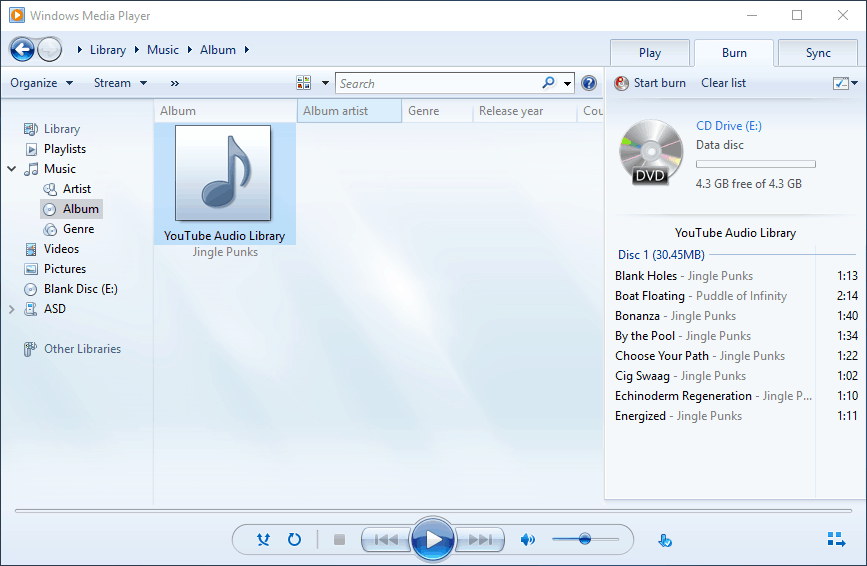Select Choose Your Path in burn list
The width and height of the screenshot is (867, 566).
[x=736, y=356]
